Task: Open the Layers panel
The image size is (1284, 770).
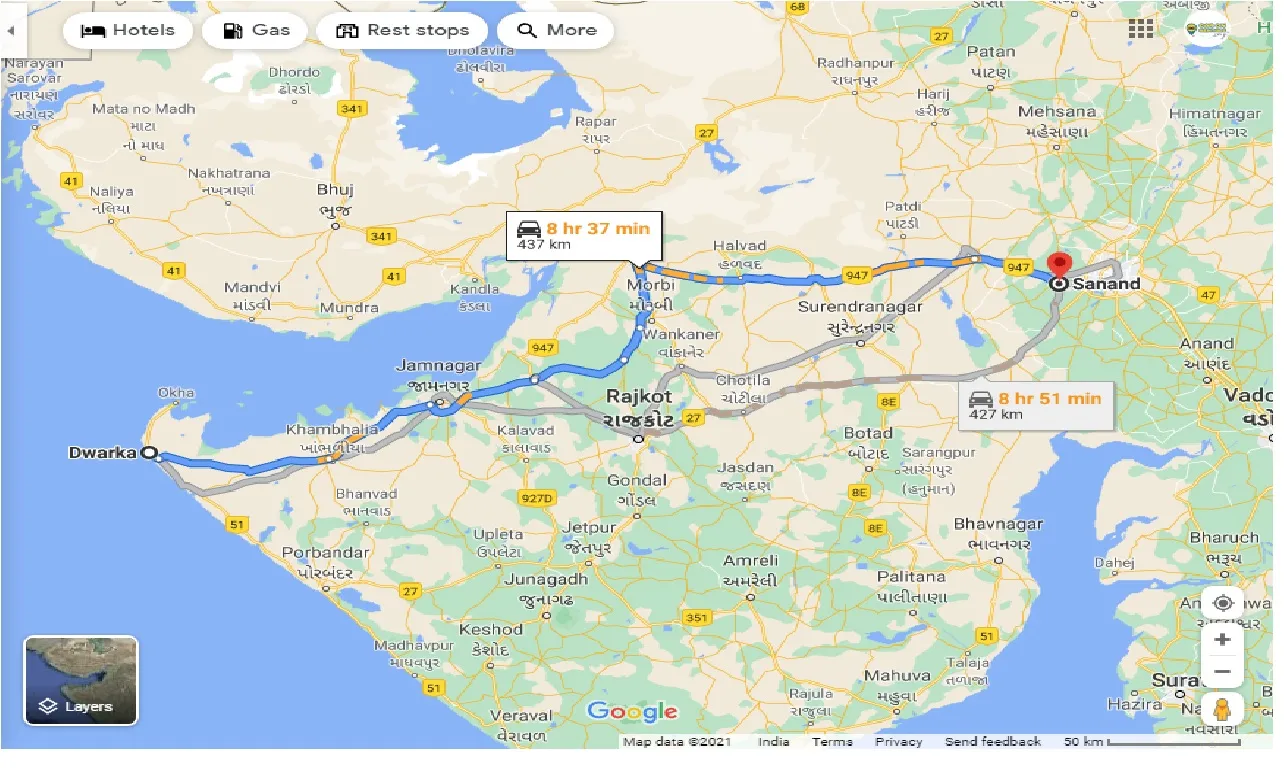Action: pos(80,706)
